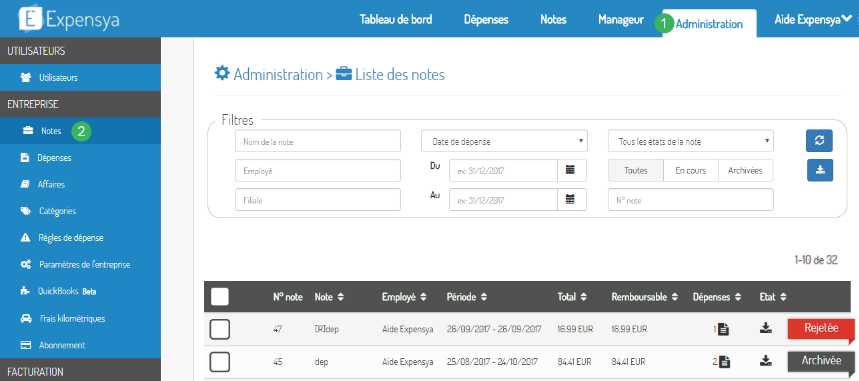Download note 47 via download icon
The height and width of the screenshot is (381, 859).
[766, 328]
